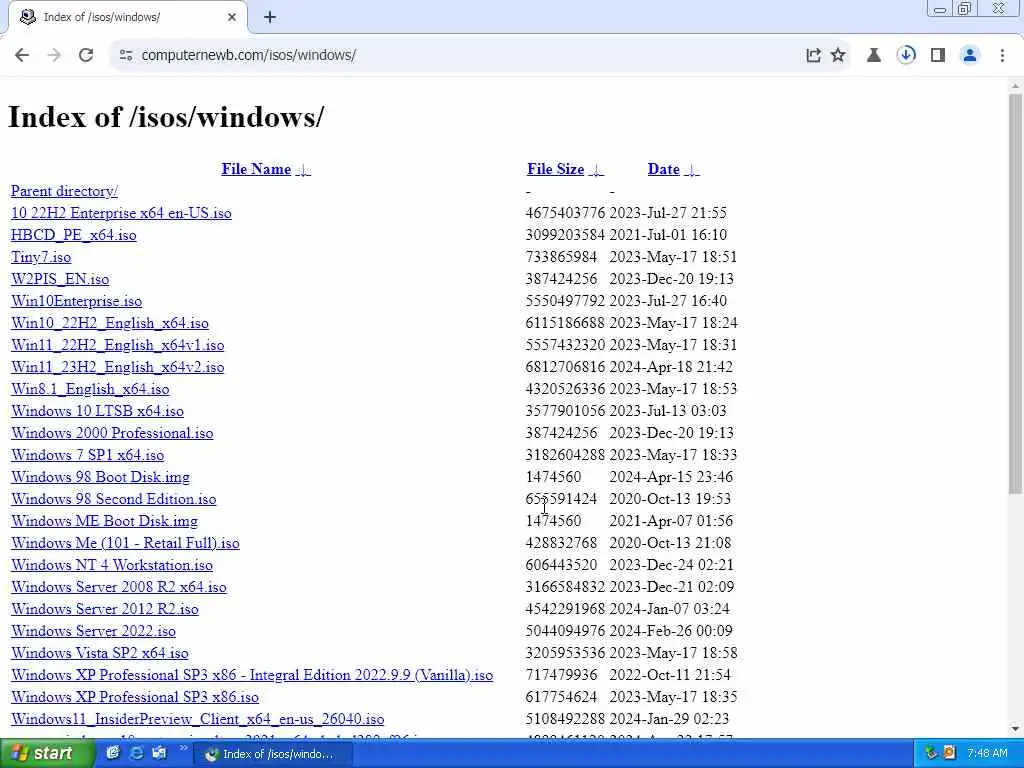Image resolution: width=1024 pixels, height=768 pixels.
Task: Click network tray icon
Action: click(x=931, y=754)
